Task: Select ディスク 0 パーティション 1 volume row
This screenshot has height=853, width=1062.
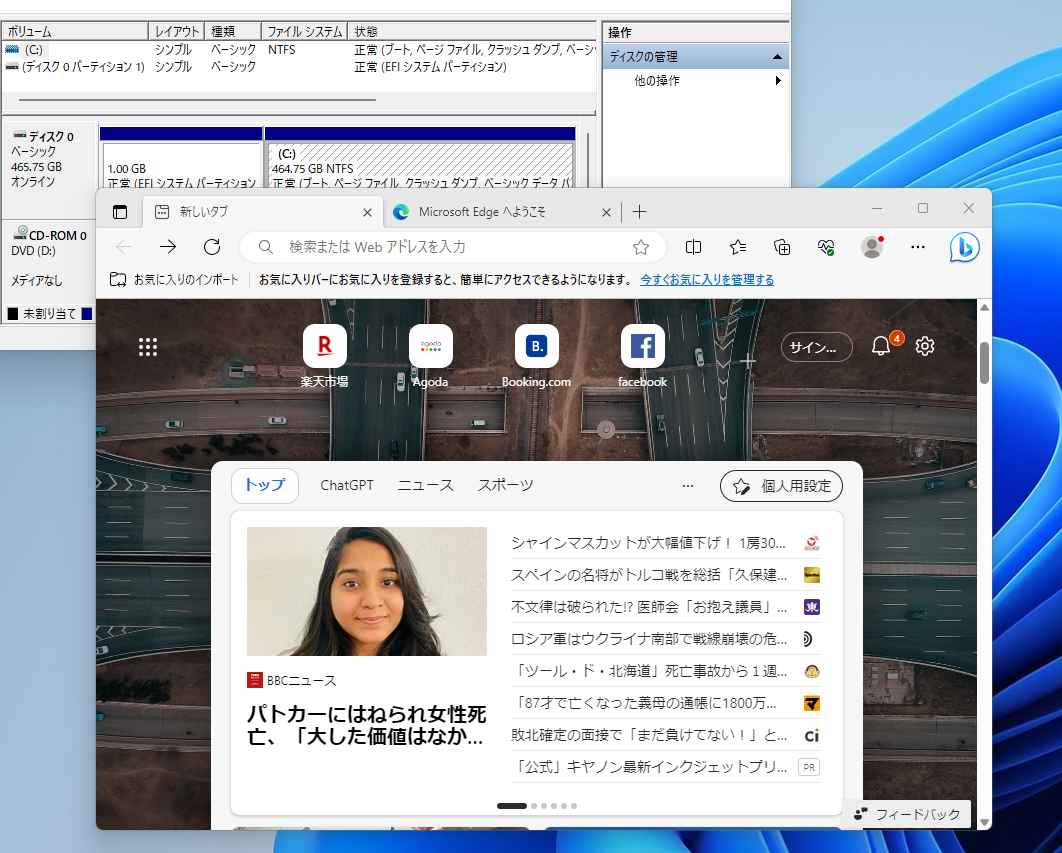Action: pos(298,66)
